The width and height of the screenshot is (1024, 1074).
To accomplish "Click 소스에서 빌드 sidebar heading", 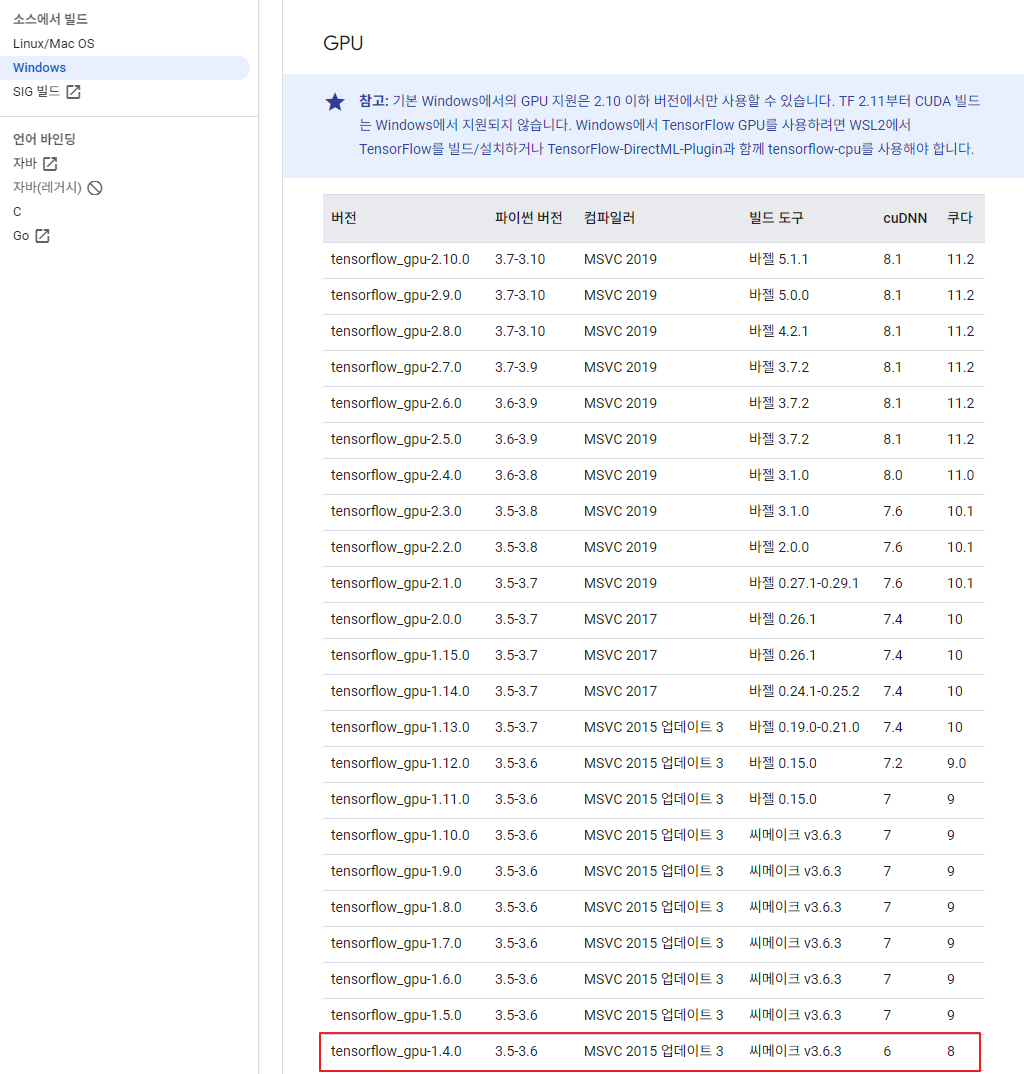I will tap(50, 19).
